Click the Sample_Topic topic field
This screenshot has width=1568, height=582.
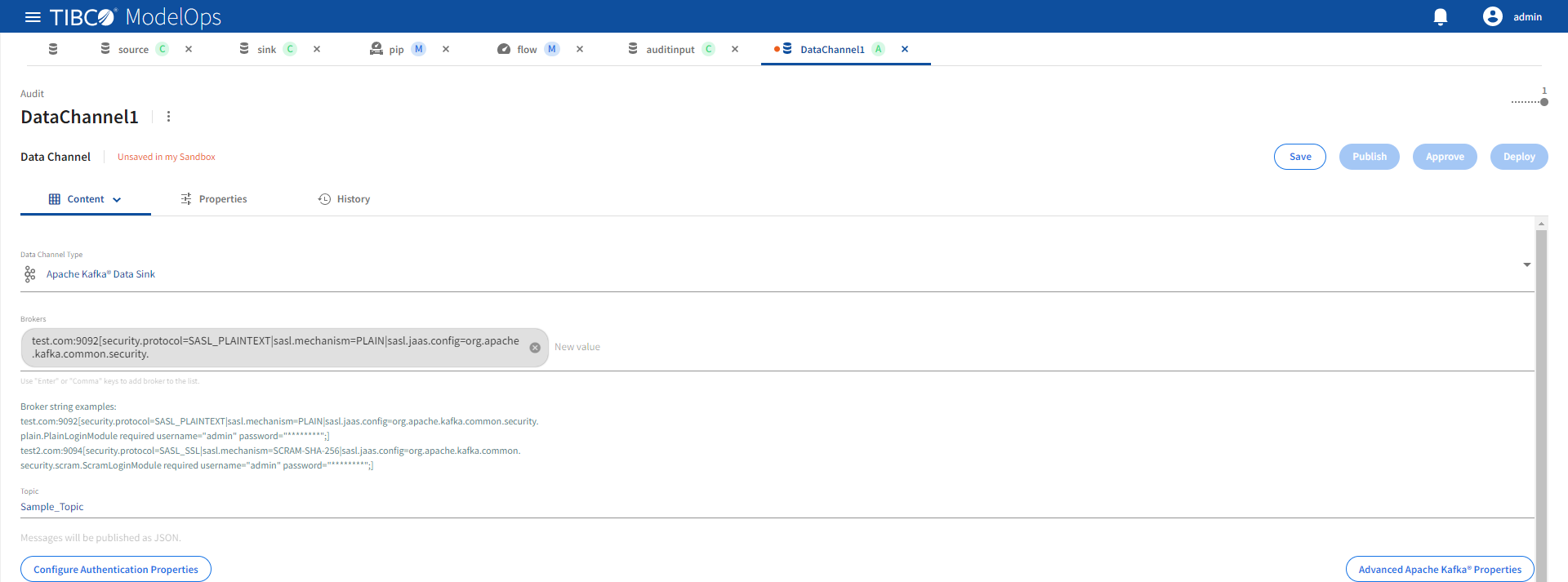pyautogui.click(x=777, y=507)
